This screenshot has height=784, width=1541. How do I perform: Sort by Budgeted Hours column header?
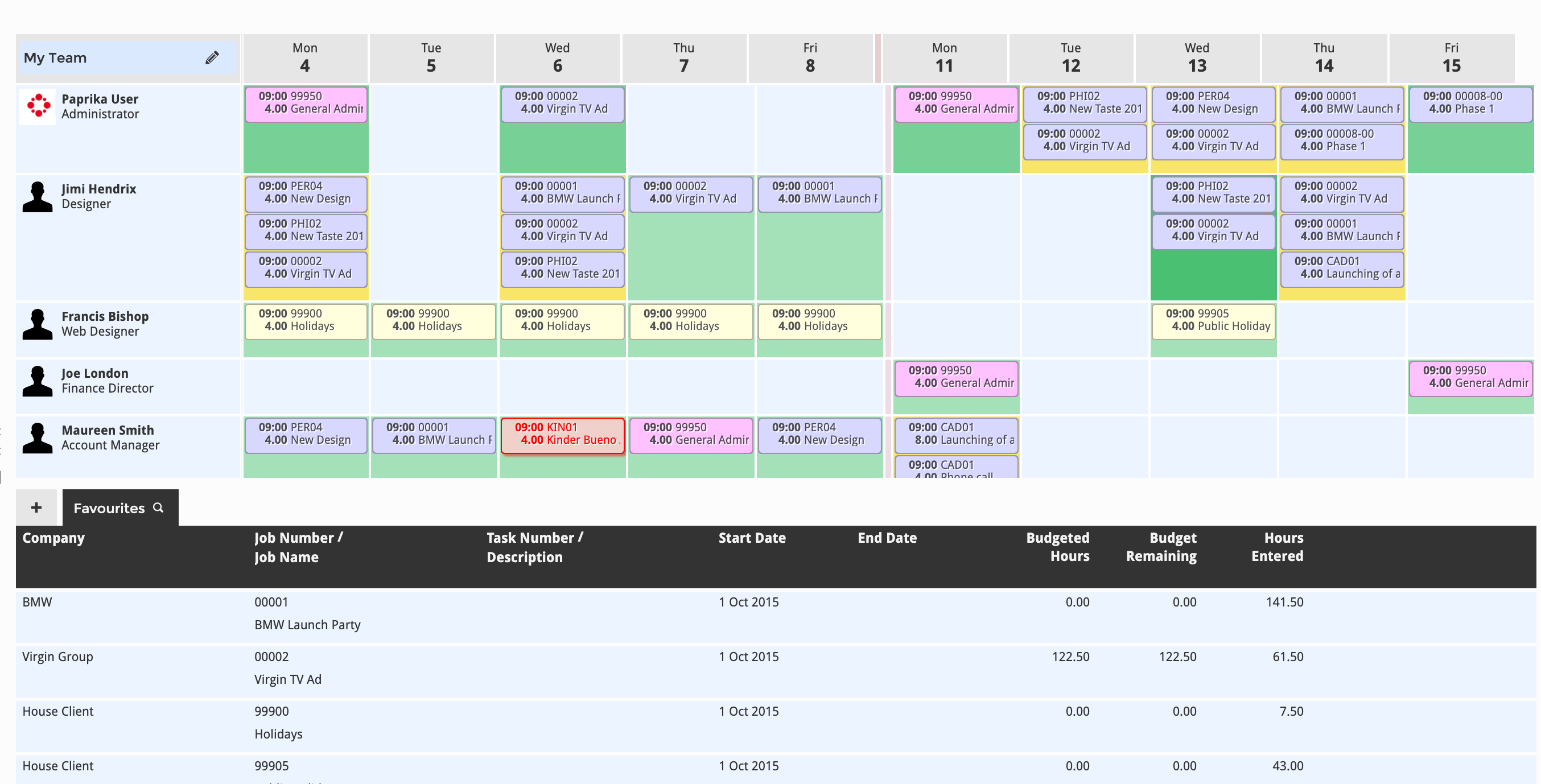(1057, 547)
